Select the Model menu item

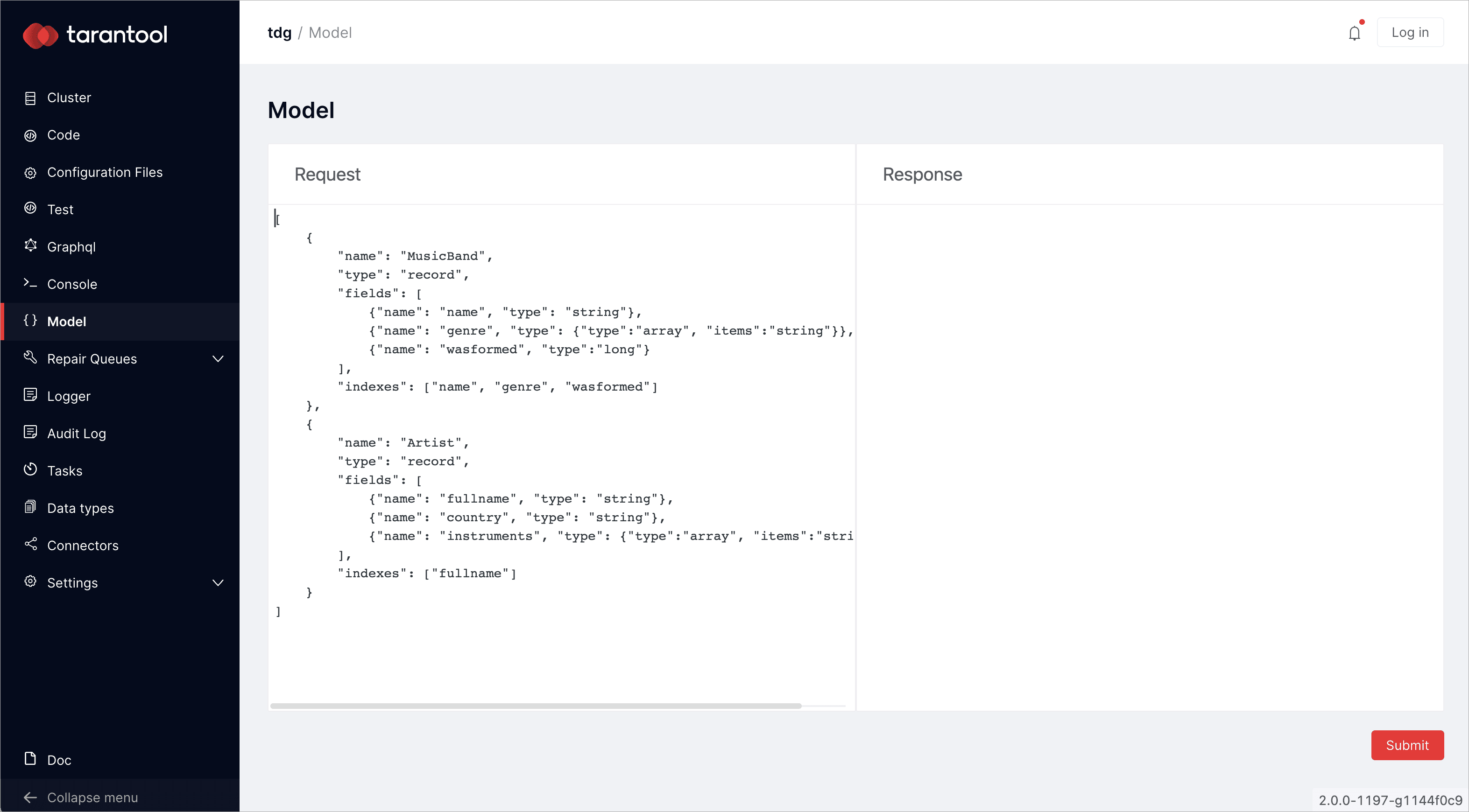(120, 322)
